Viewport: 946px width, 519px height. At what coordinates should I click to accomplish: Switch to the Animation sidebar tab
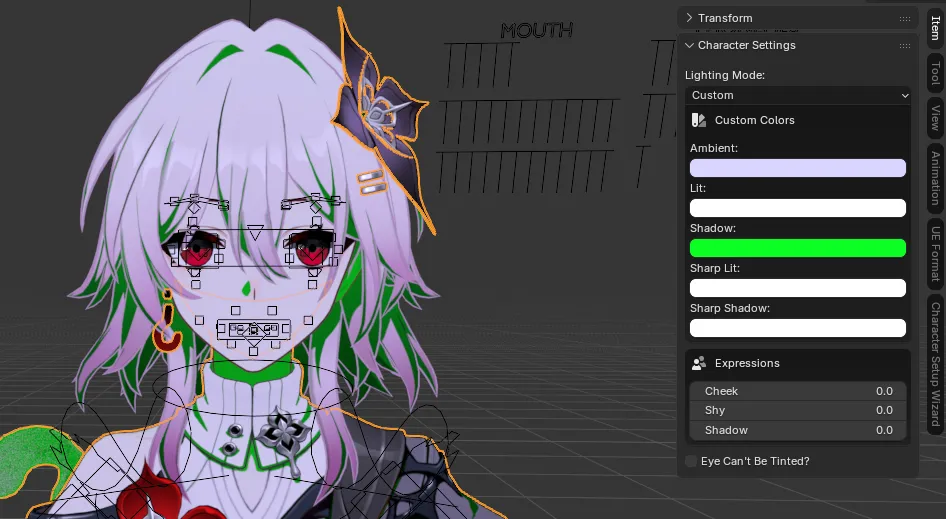(x=935, y=178)
